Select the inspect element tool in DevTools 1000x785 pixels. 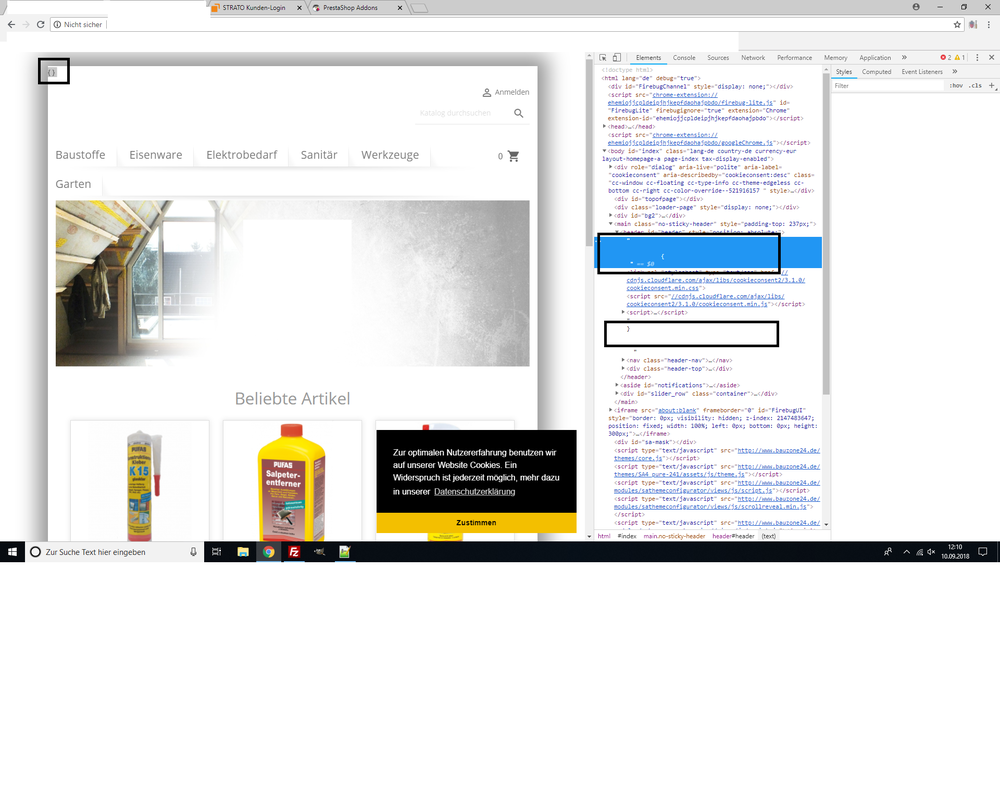604,58
